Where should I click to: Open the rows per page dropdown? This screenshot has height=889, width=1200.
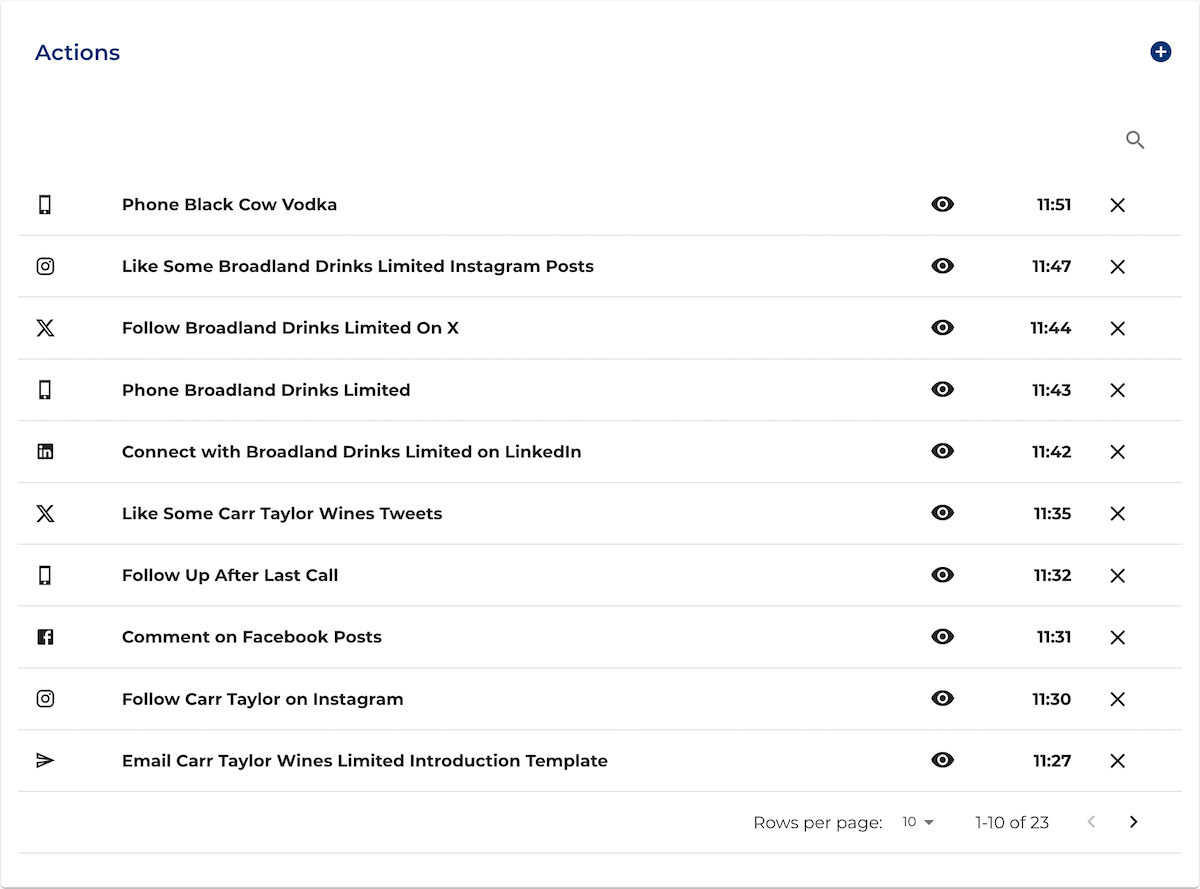point(918,822)
